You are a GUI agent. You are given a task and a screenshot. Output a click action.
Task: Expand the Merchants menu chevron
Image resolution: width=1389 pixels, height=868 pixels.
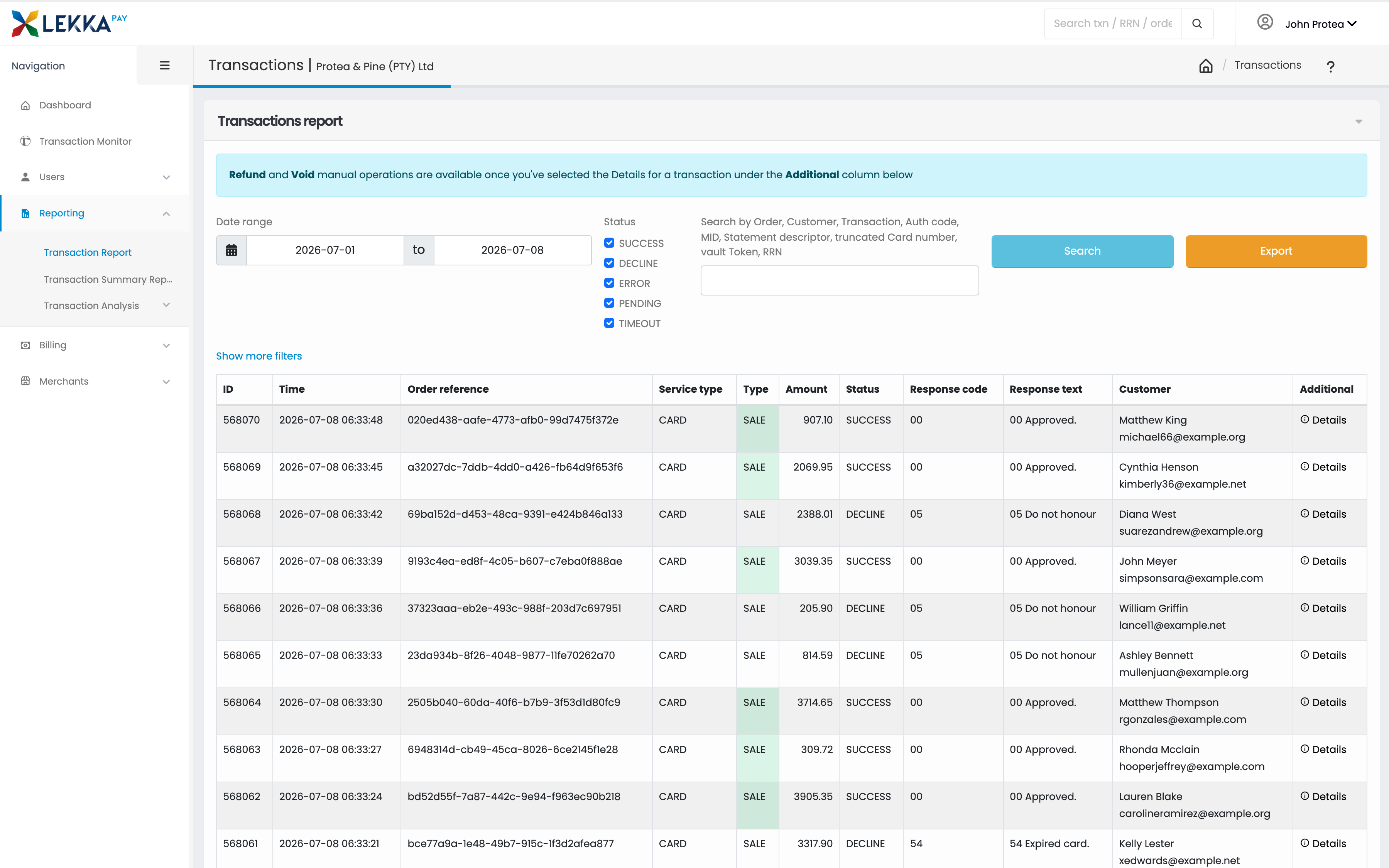click(166, 382)
